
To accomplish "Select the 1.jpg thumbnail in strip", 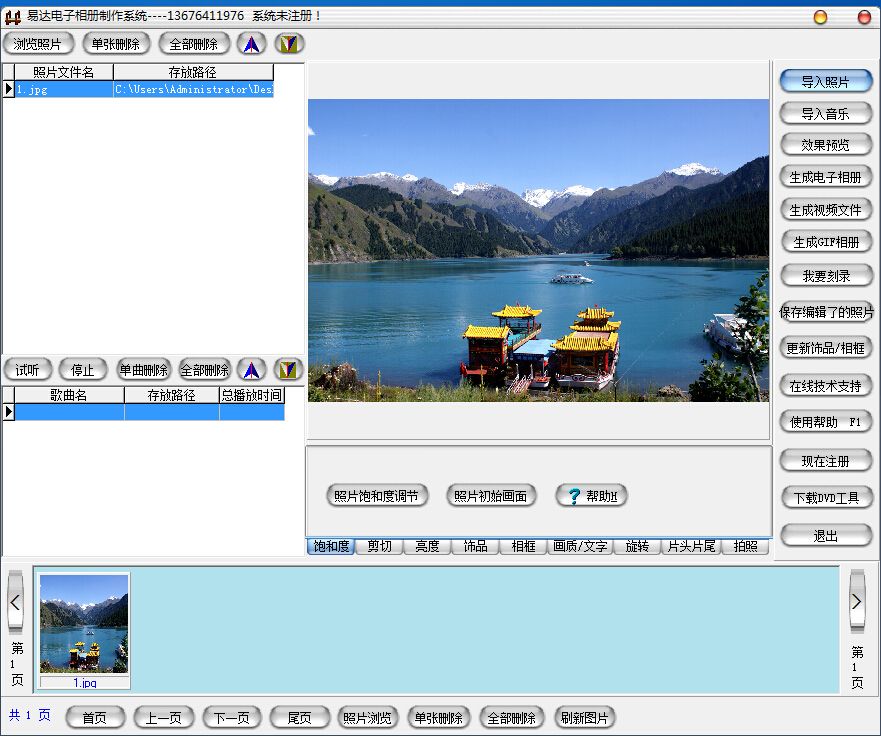I will (x=84, y=630).
